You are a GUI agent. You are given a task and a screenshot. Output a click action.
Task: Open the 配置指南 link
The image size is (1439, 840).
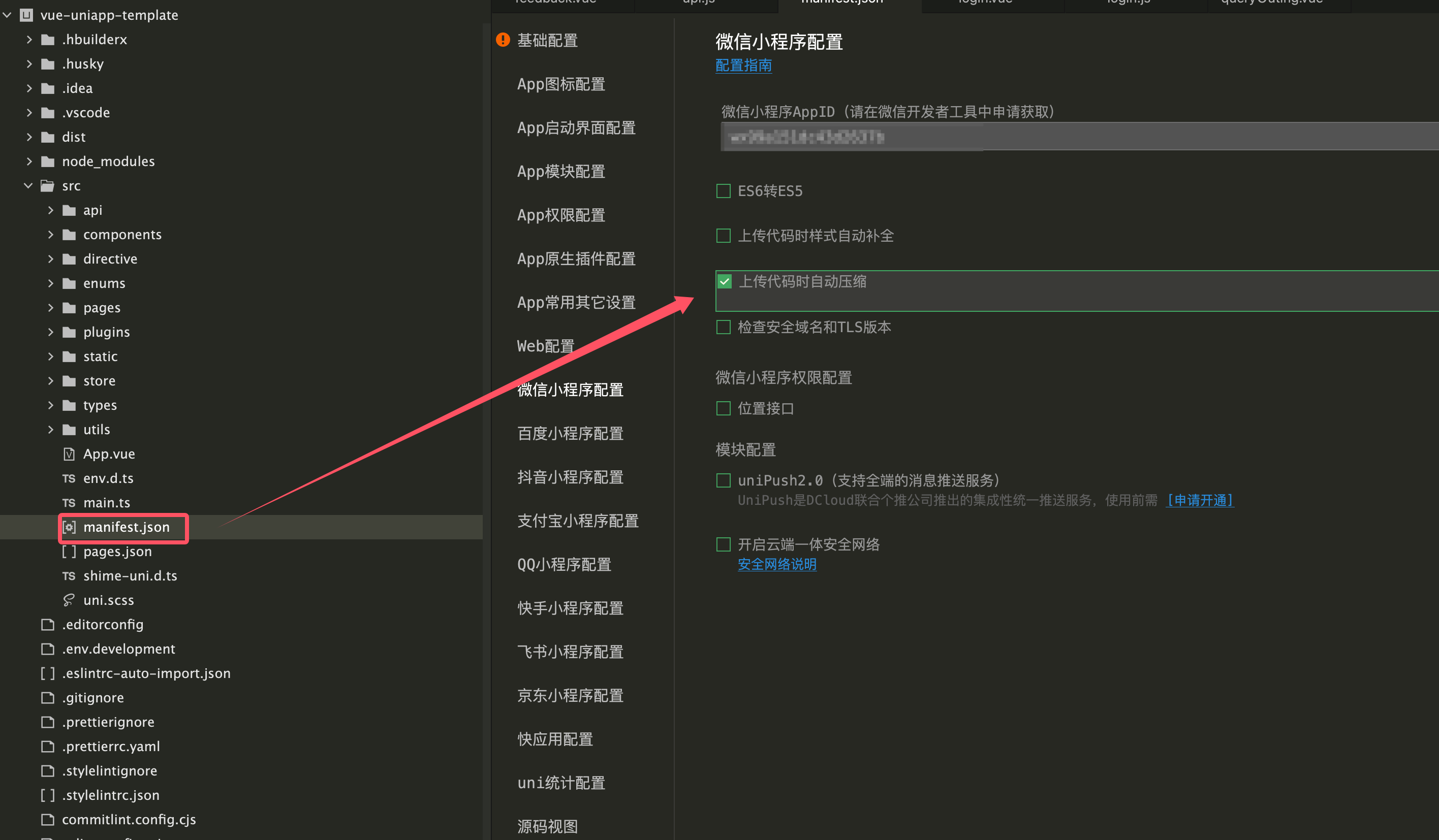pos(743,66)
